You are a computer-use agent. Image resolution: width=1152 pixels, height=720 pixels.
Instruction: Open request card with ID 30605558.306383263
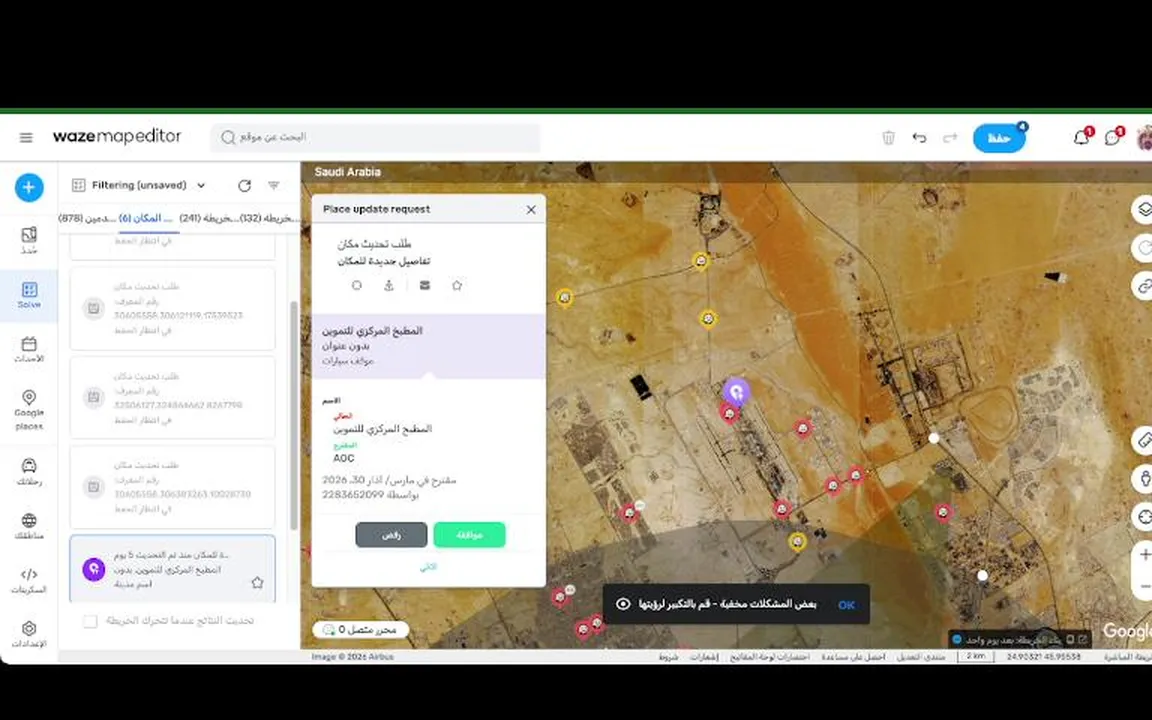tap(173, 486)
